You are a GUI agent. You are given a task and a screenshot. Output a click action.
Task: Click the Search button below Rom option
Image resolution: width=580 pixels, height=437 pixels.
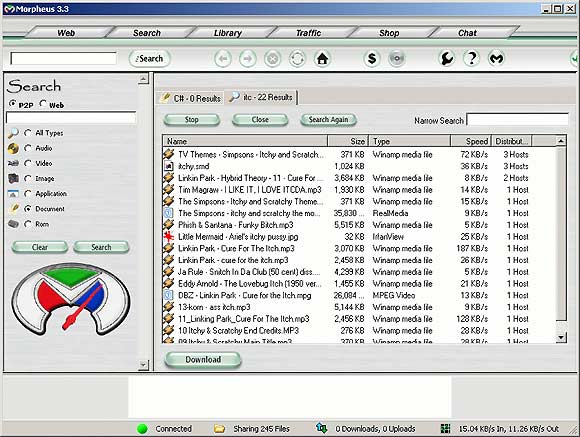[x=101, y=247]
